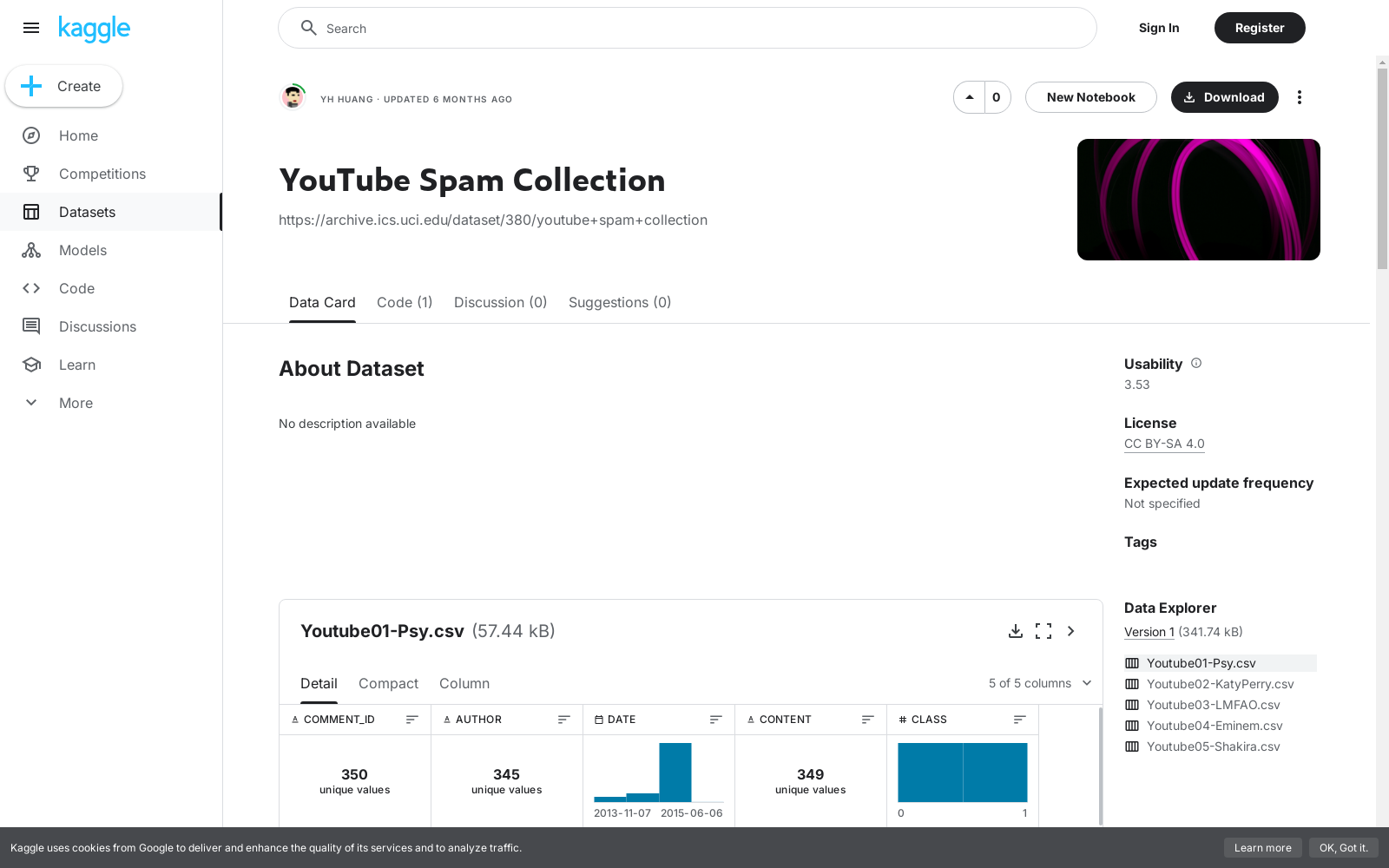Go to next file with chevron

point(1071,631)
